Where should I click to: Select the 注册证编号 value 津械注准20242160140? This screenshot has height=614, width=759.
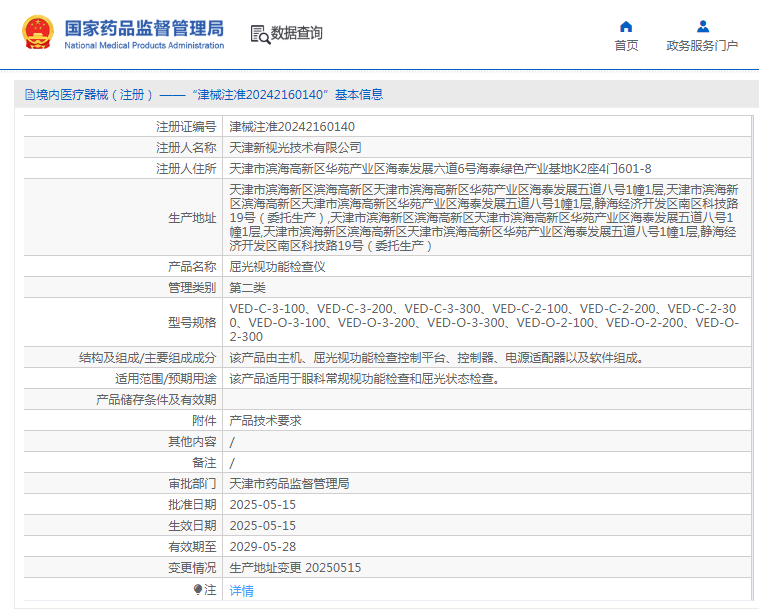(x=292, y=127)
